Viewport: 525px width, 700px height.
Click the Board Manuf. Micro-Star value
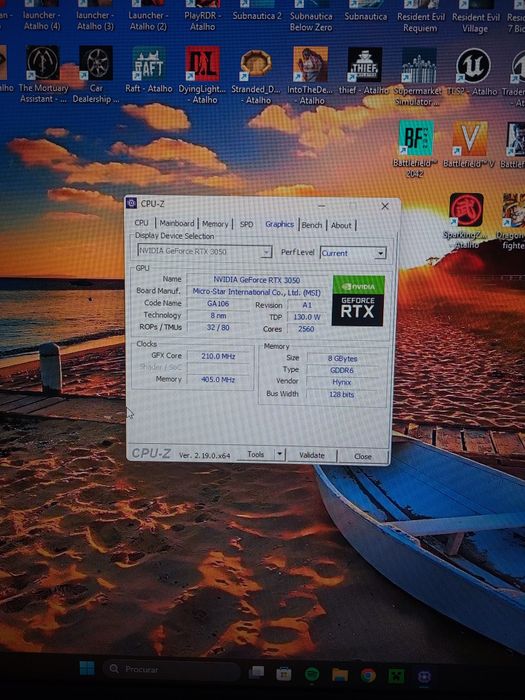(256, 292)
